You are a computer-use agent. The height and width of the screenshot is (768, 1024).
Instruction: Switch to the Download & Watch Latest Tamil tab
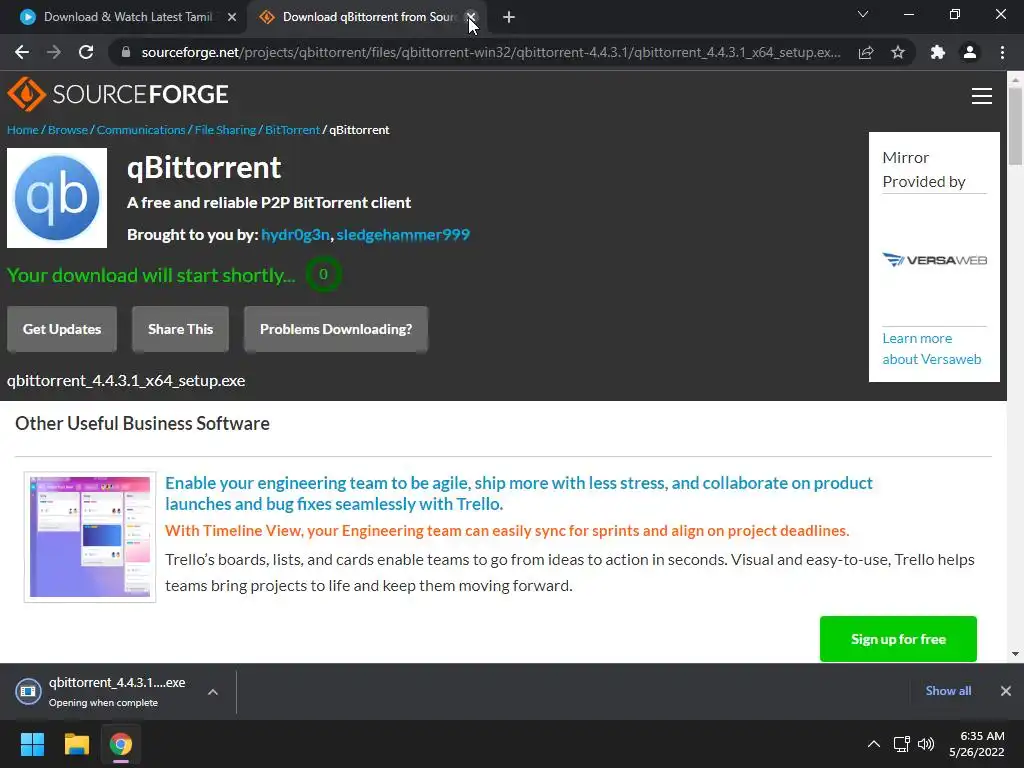128,17
